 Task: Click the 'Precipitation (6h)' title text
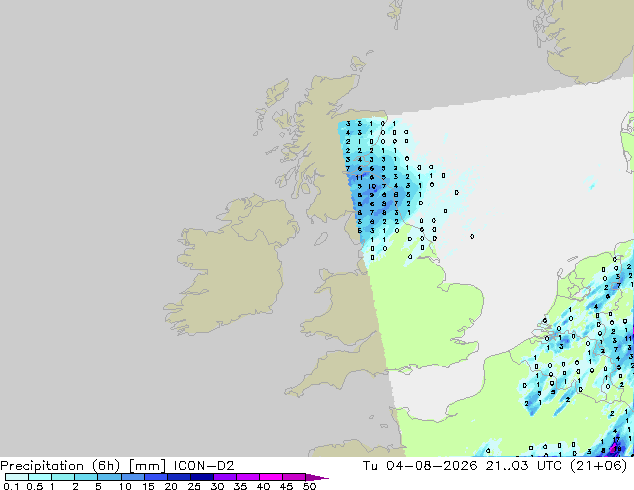[x=60, y=466]
